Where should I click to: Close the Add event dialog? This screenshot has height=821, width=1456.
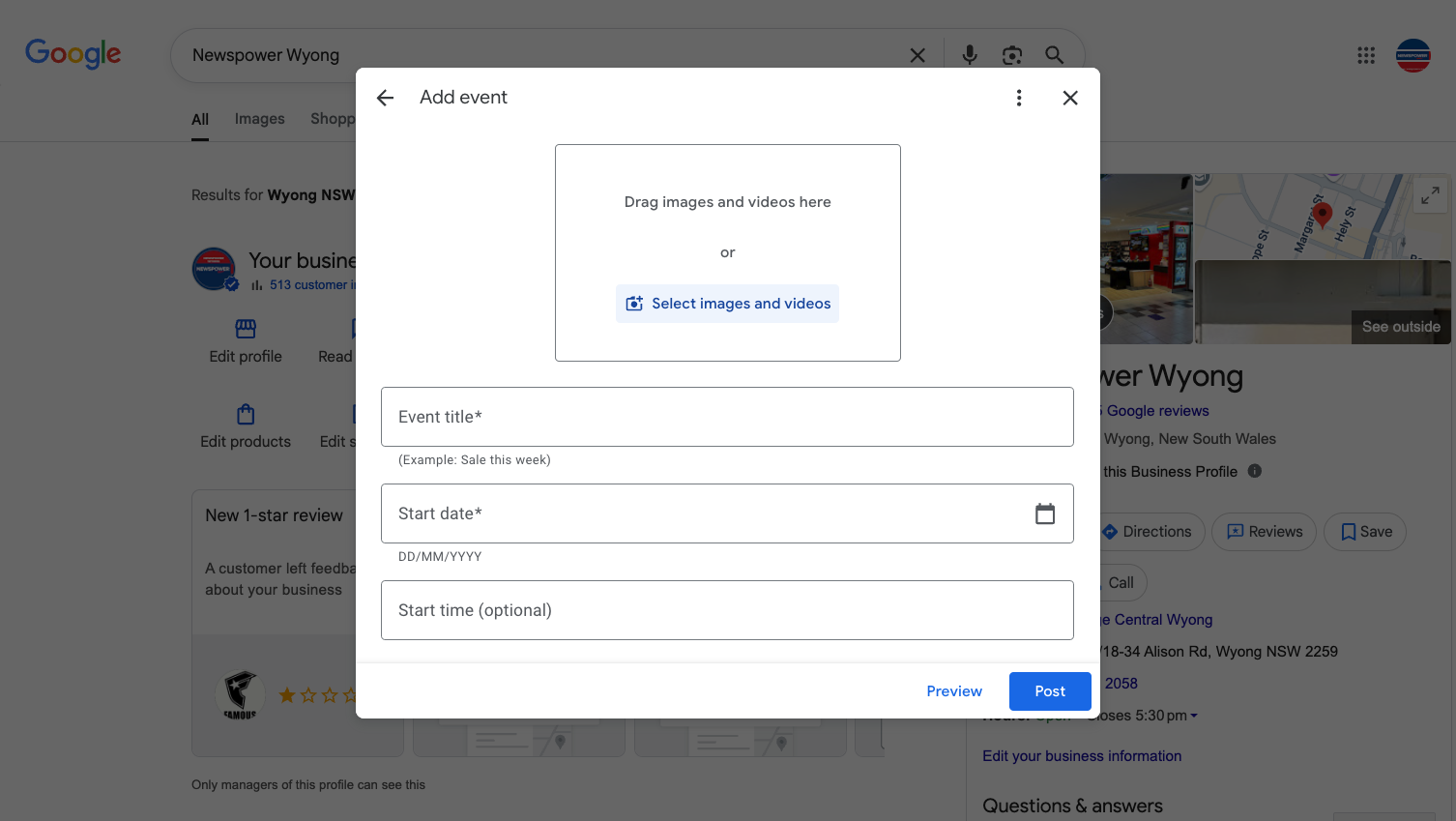[1070, 98]
